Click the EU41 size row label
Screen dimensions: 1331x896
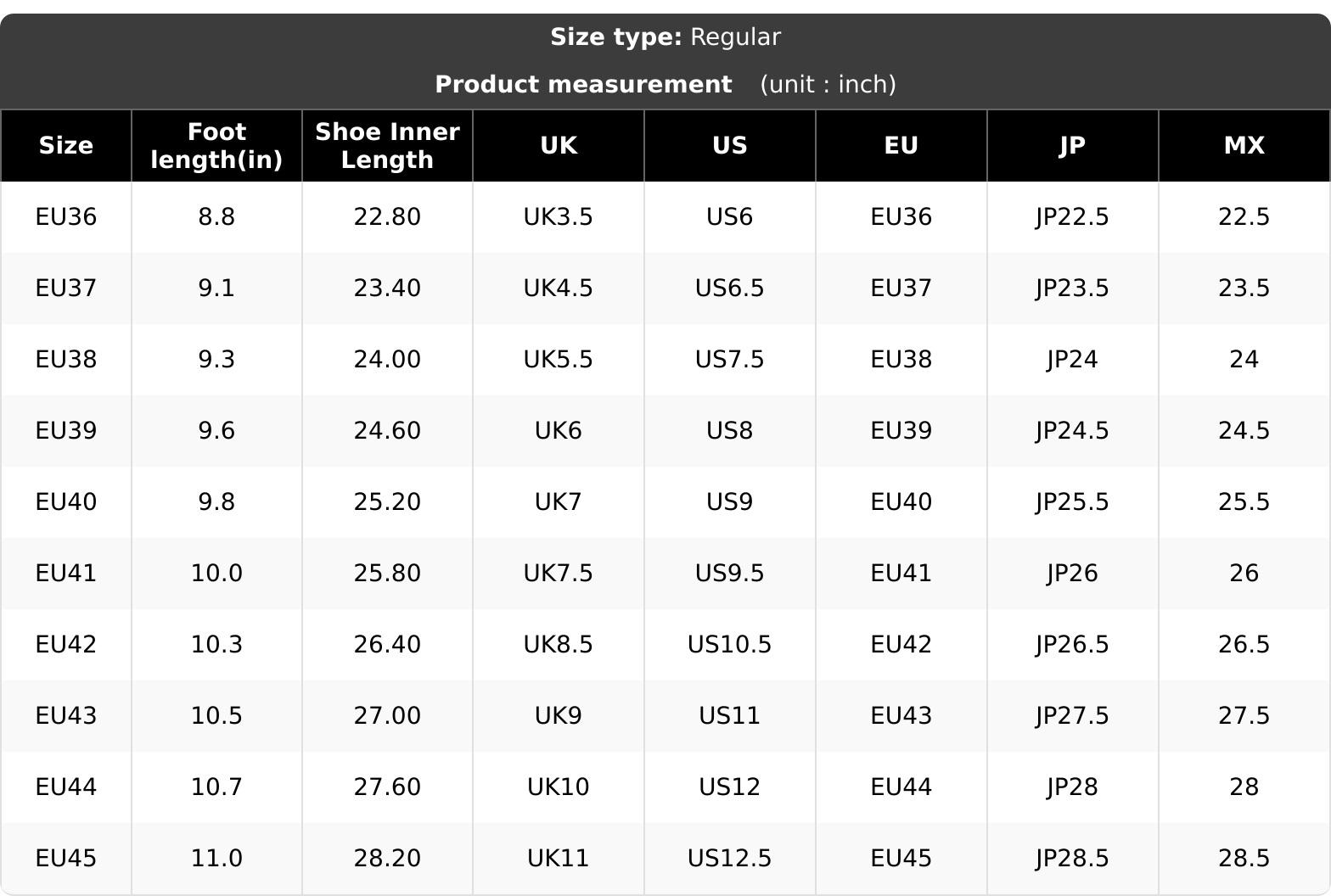(x=66, y=574)
